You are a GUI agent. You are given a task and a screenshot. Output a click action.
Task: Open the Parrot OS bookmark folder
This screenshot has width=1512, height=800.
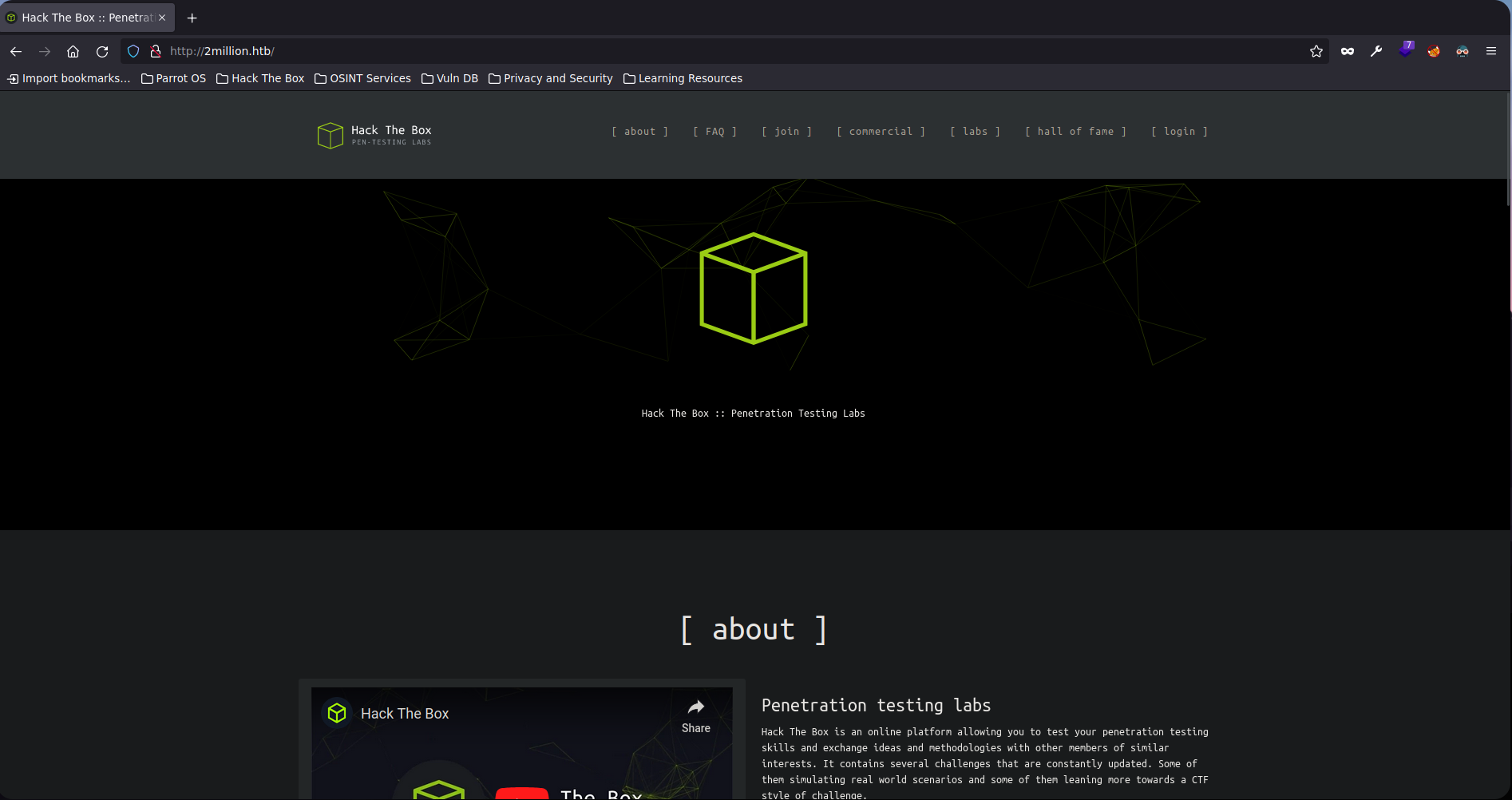point(173,78)
